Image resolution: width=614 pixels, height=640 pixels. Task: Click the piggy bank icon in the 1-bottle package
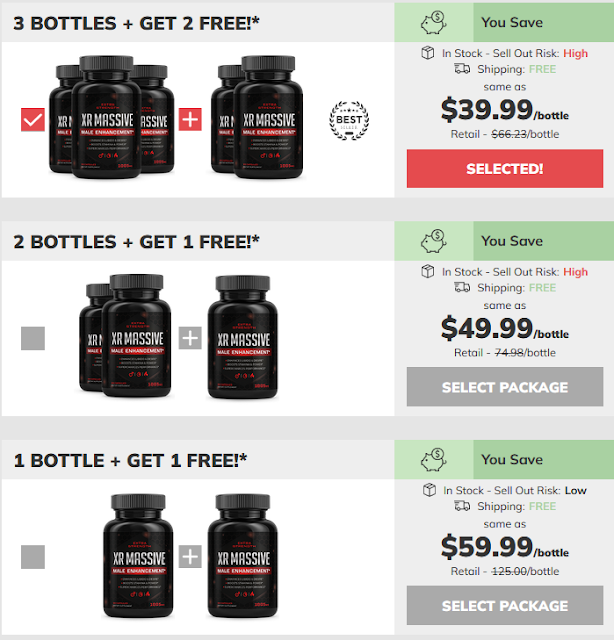coord(434,460)
